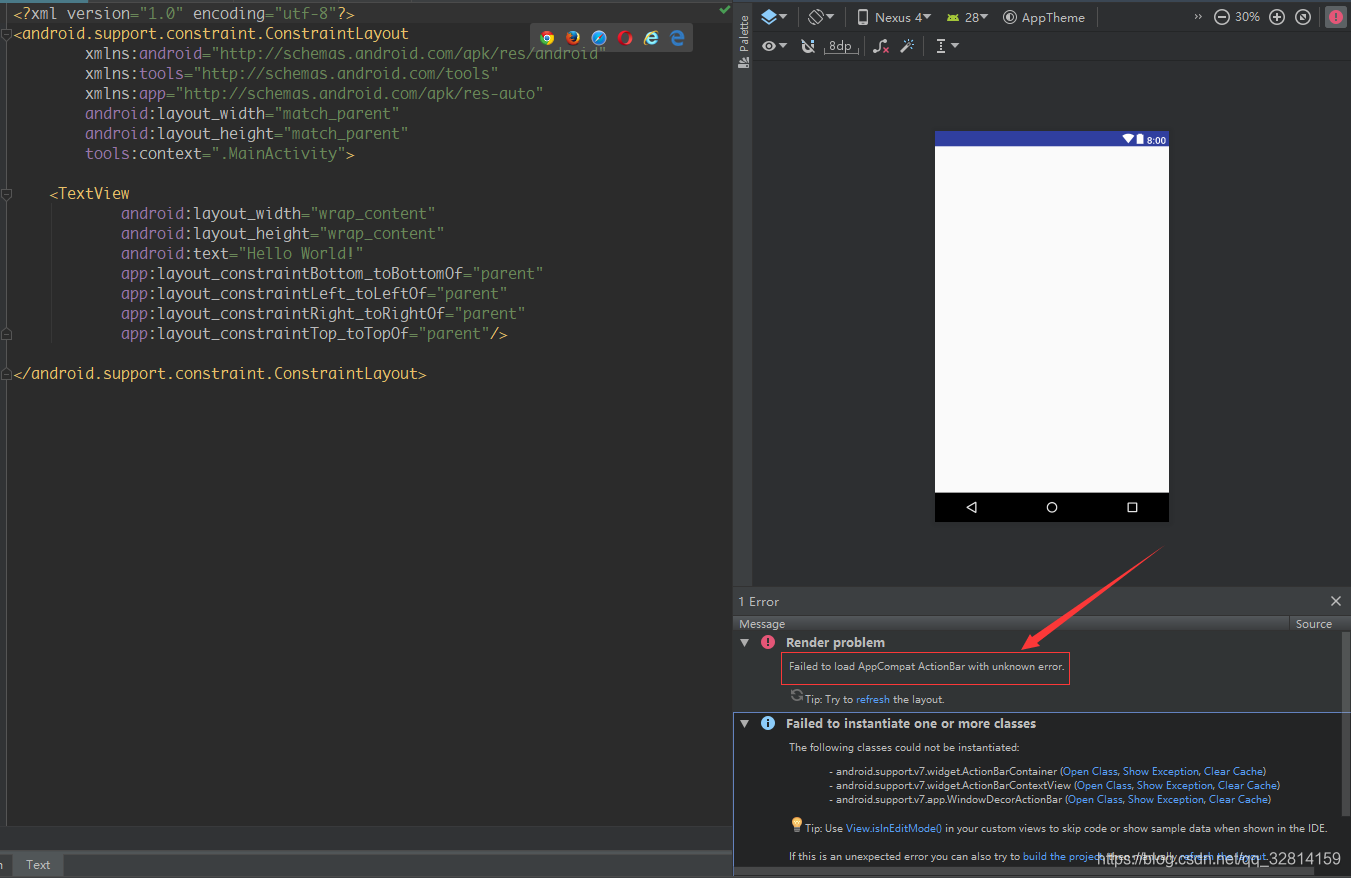The height and width of the screenshot is (878, 1351).
Task: Click recents button in device preview
Action: 1132,507
